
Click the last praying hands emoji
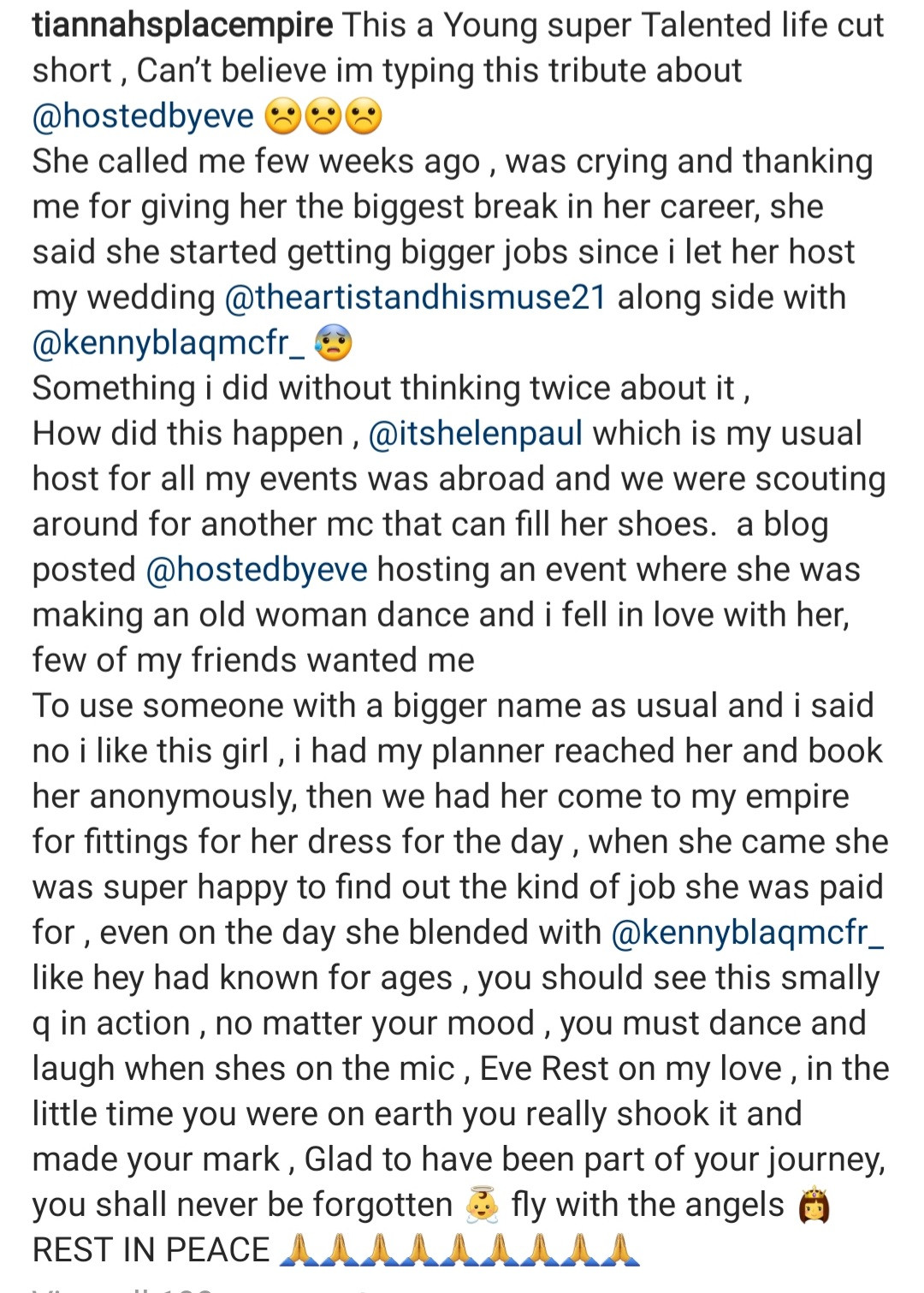tap(619, 1250)
